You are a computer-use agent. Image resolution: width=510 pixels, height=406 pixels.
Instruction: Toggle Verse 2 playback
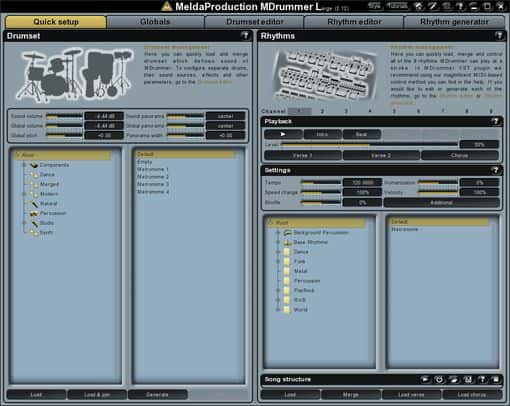(x=381, y=156)
